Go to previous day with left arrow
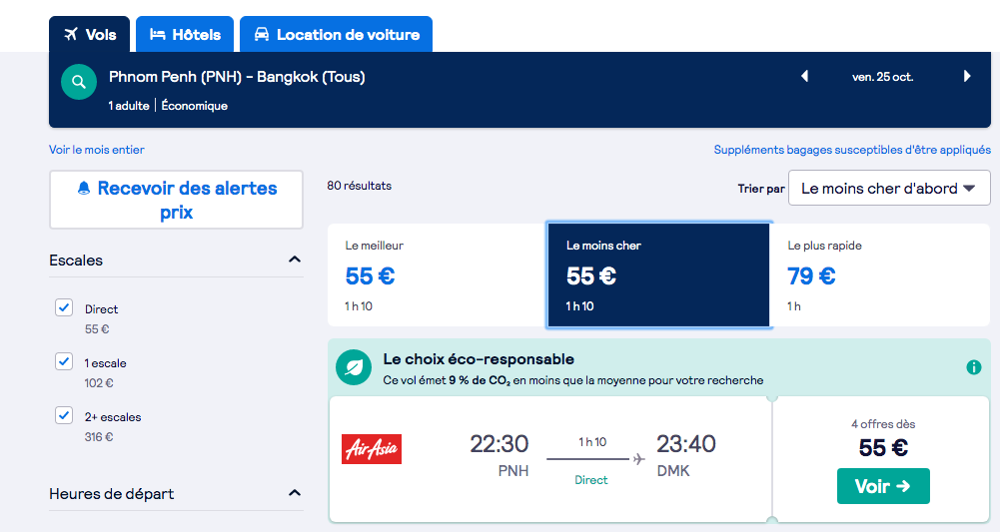Screen dimensions: 1000x532 [805, 77]
